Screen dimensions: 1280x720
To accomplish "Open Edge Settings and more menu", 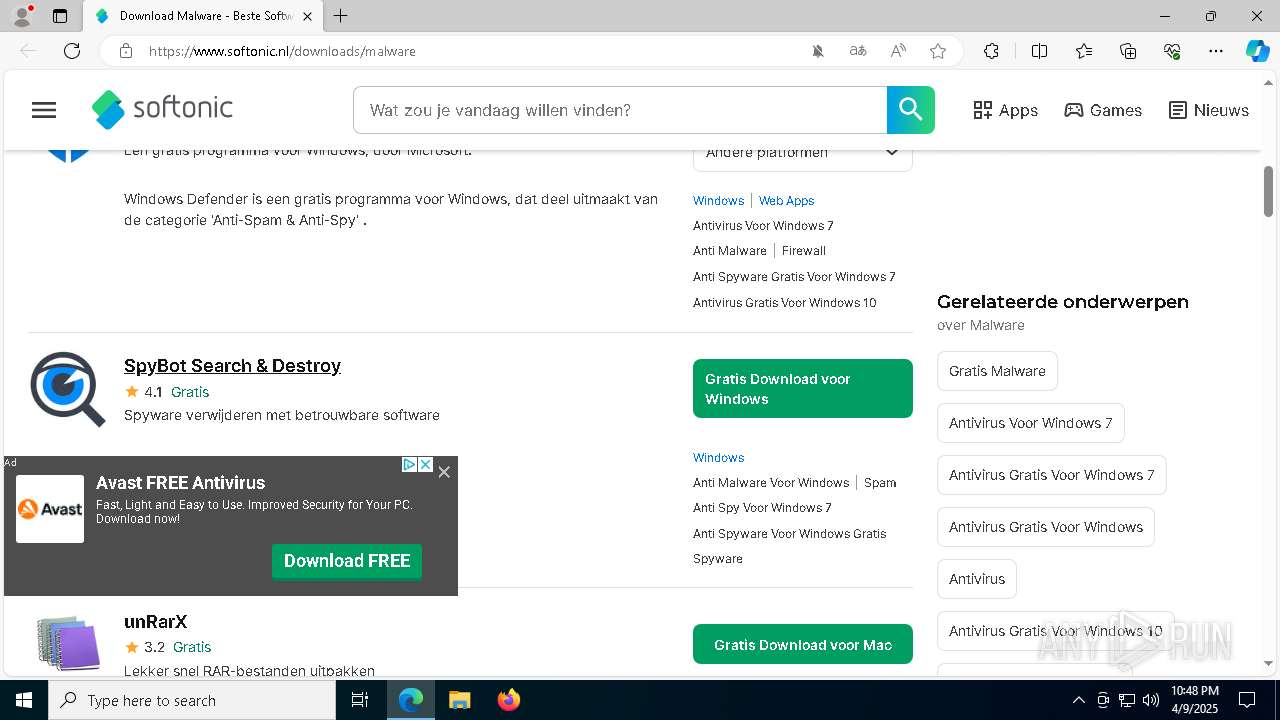I will [1216, 51].
